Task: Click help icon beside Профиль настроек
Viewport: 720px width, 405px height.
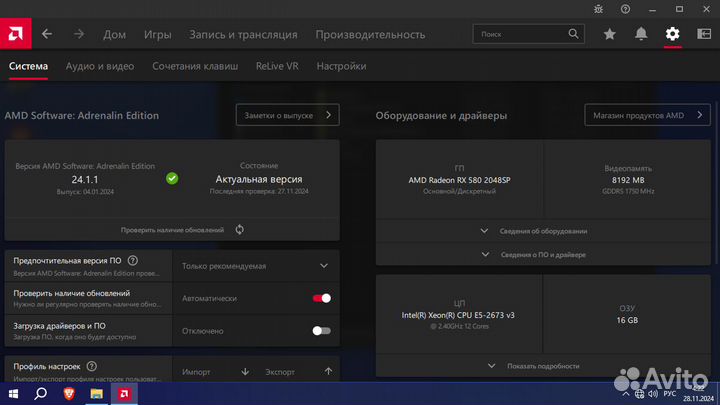Action: tap(92, 366)
